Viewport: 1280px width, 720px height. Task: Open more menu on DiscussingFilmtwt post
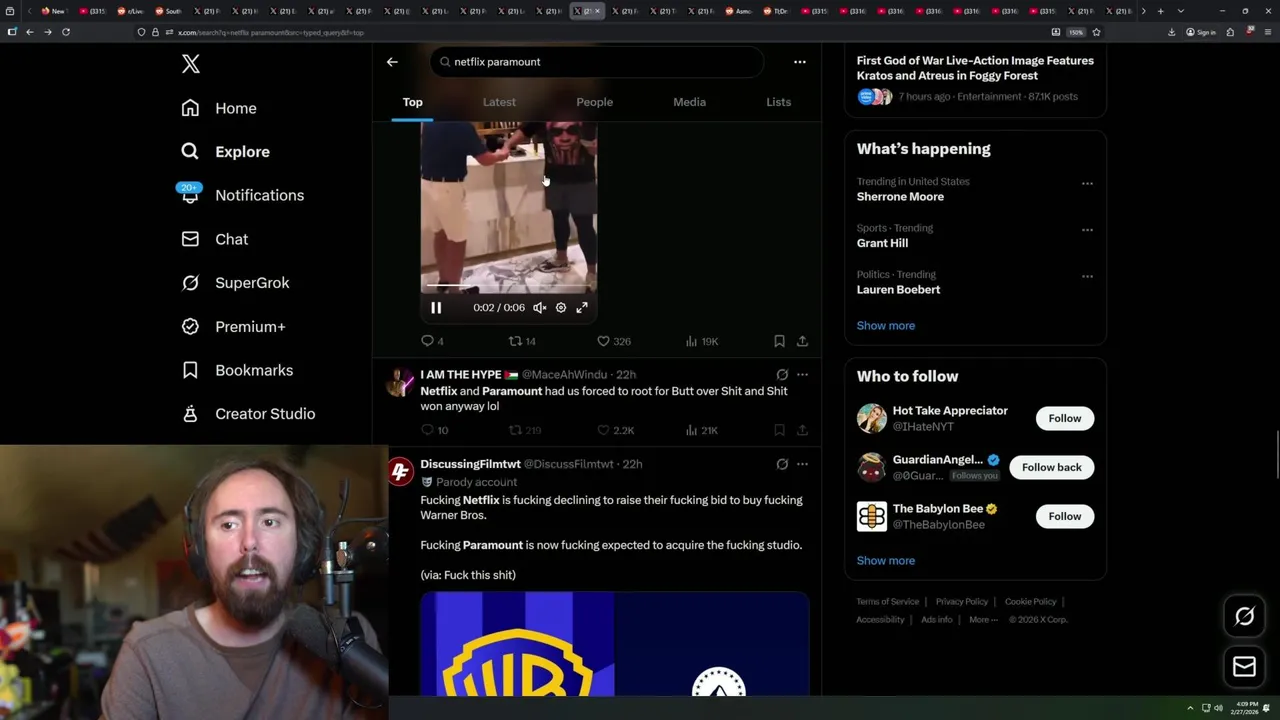click(802, 464)
